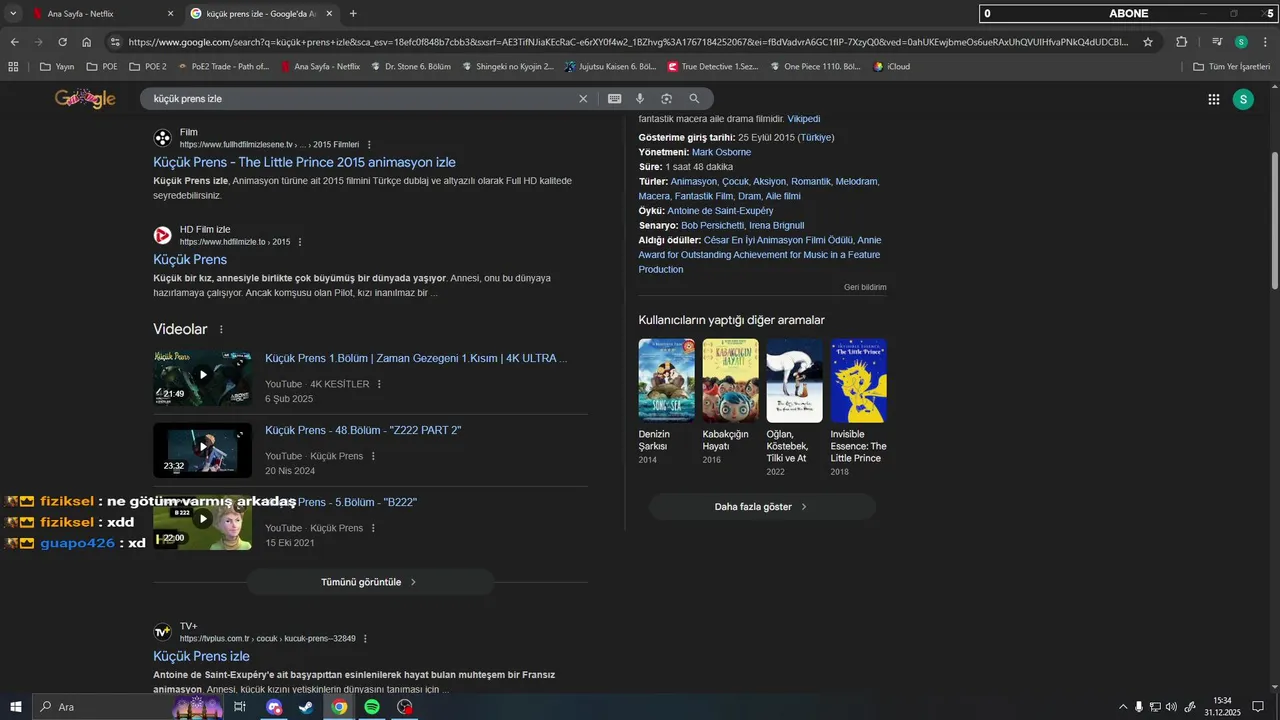
Task: Open Spotify from the taskbar
Action: (x=372, y=707)
